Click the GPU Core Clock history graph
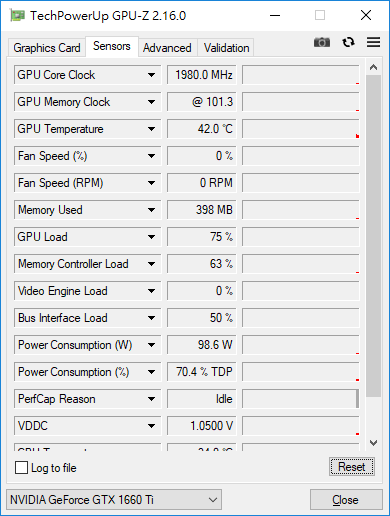The width and height of the screenshot is (390, 516). 301,75
